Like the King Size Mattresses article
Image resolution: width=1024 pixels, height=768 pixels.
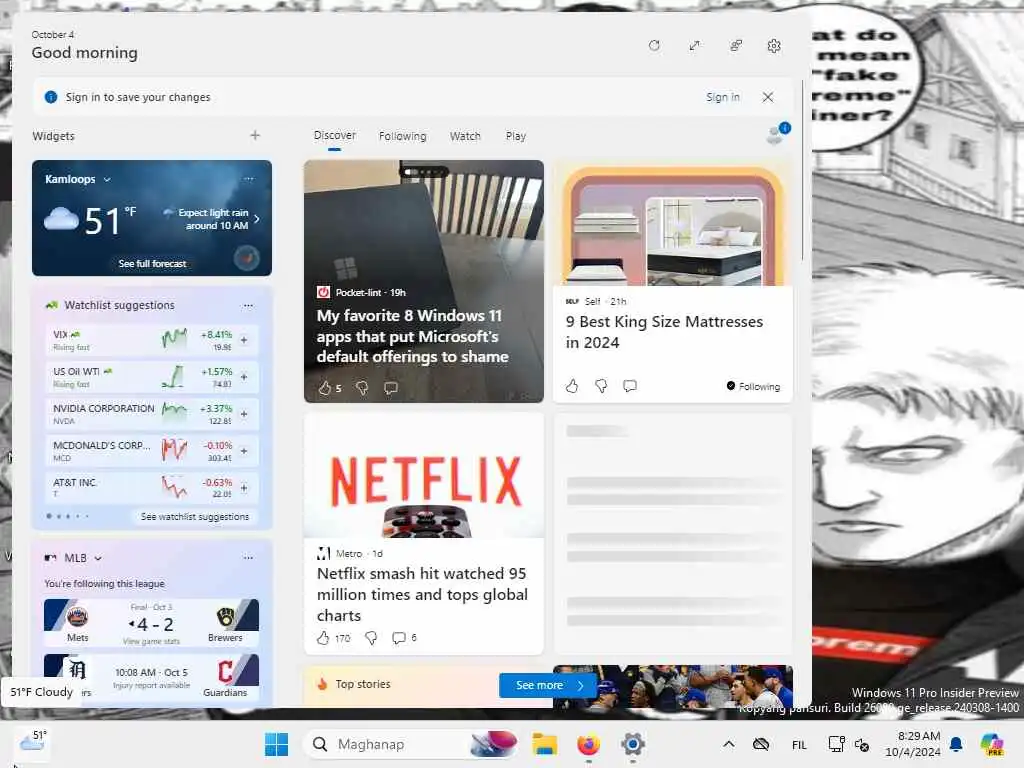click(x=572, y=386)
